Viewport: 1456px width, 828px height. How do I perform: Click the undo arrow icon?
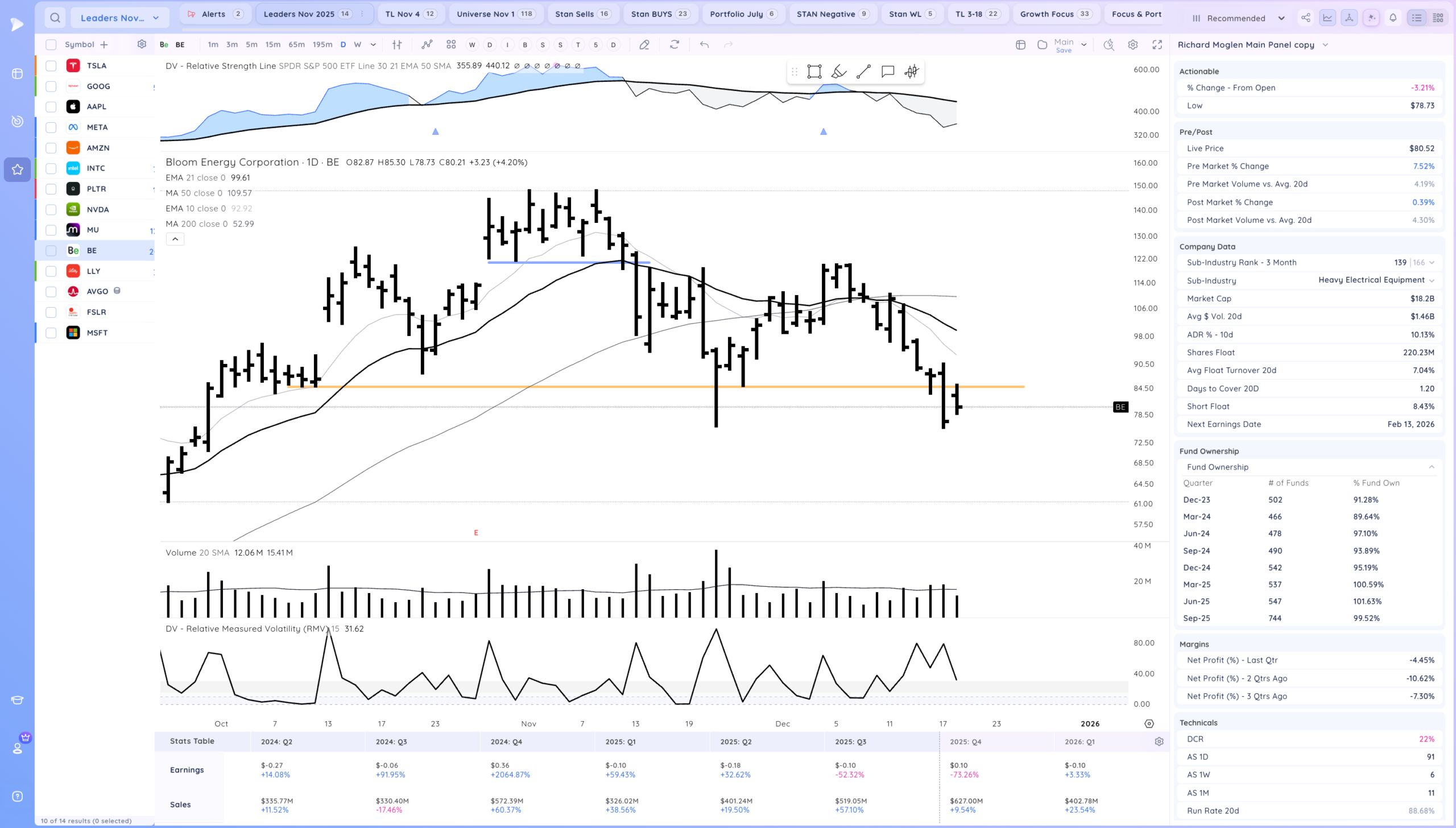pyautogui.click(x=704, y=44)
